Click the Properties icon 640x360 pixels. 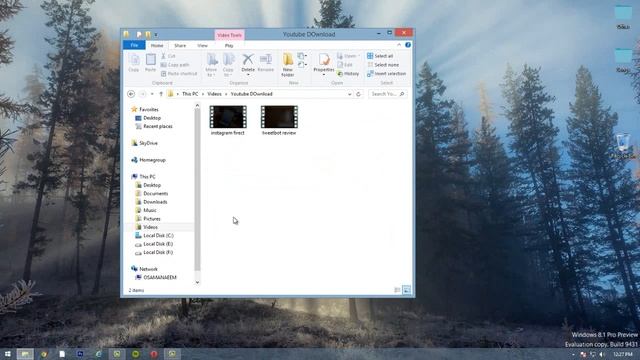324,60
